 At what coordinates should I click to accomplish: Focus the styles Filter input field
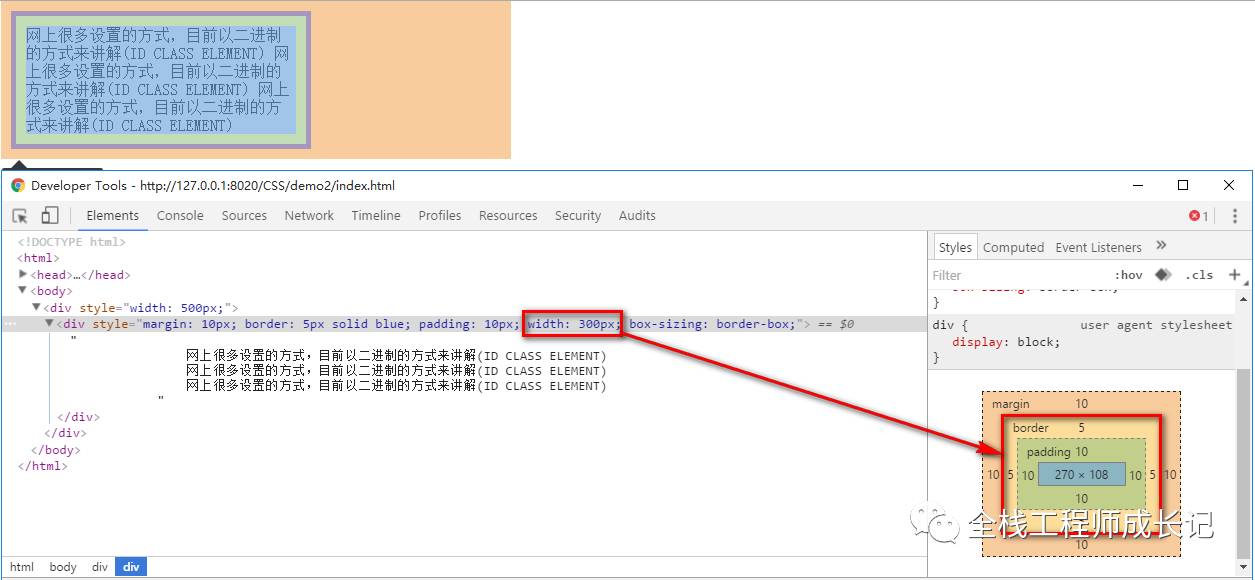point(1018,275)
